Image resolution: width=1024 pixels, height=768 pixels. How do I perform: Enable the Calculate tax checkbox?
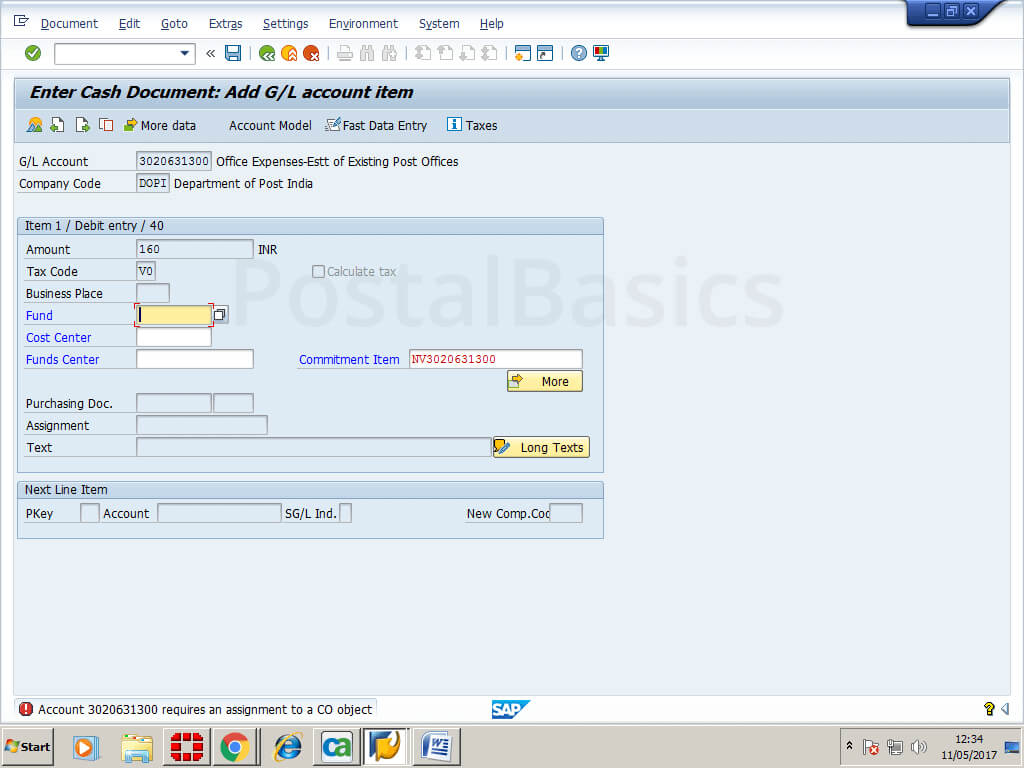pos(318,271)
